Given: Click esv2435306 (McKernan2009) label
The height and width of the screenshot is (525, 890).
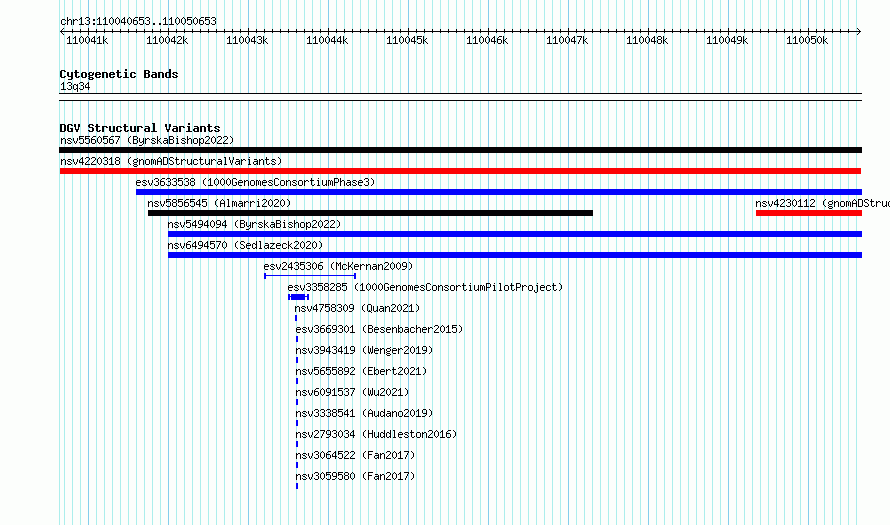Looking at the screenshot, I should [x=338, y=266].
